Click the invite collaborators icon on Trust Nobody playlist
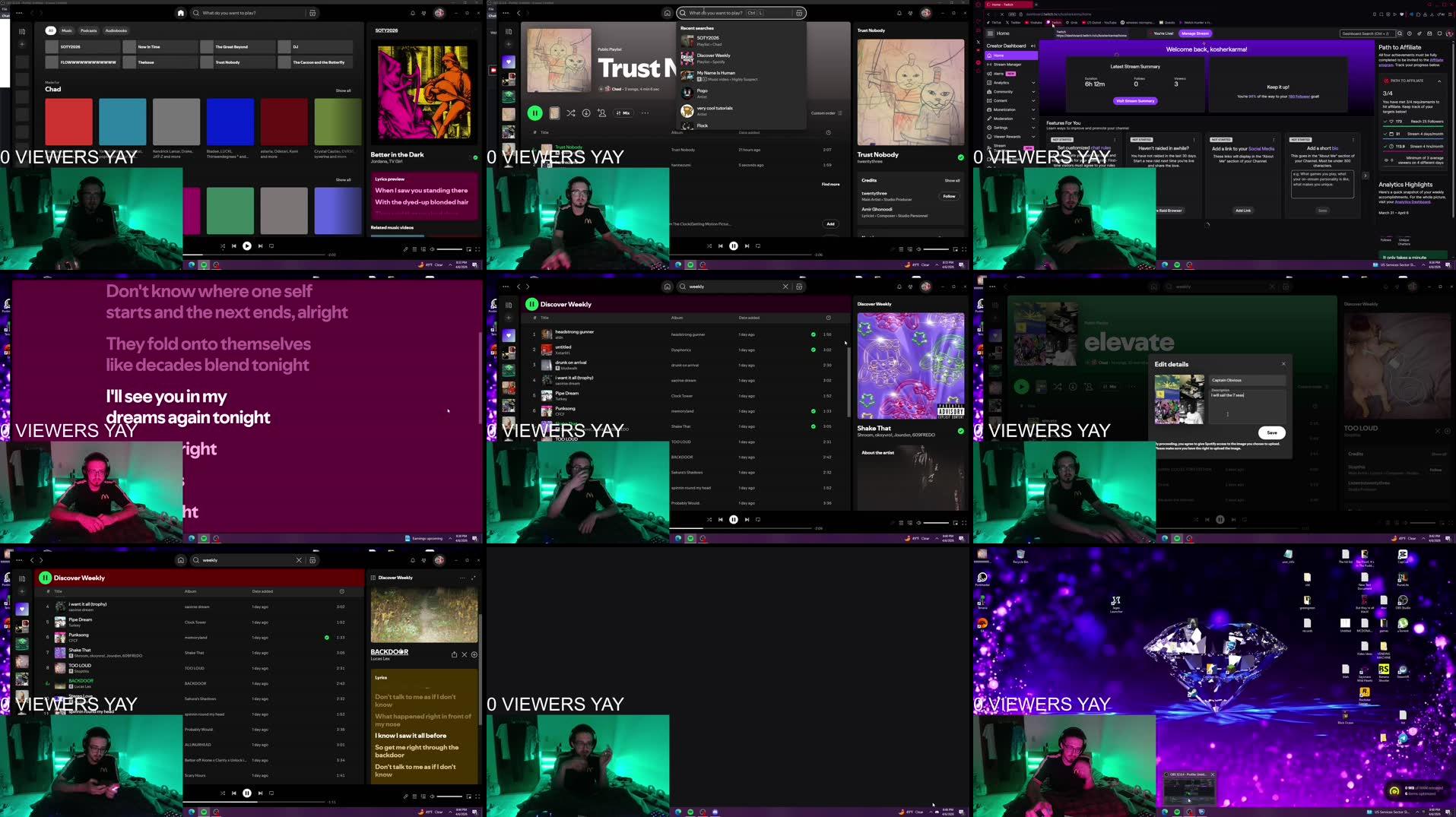This screenshot has height=817, width=1456. click(601, 113)
